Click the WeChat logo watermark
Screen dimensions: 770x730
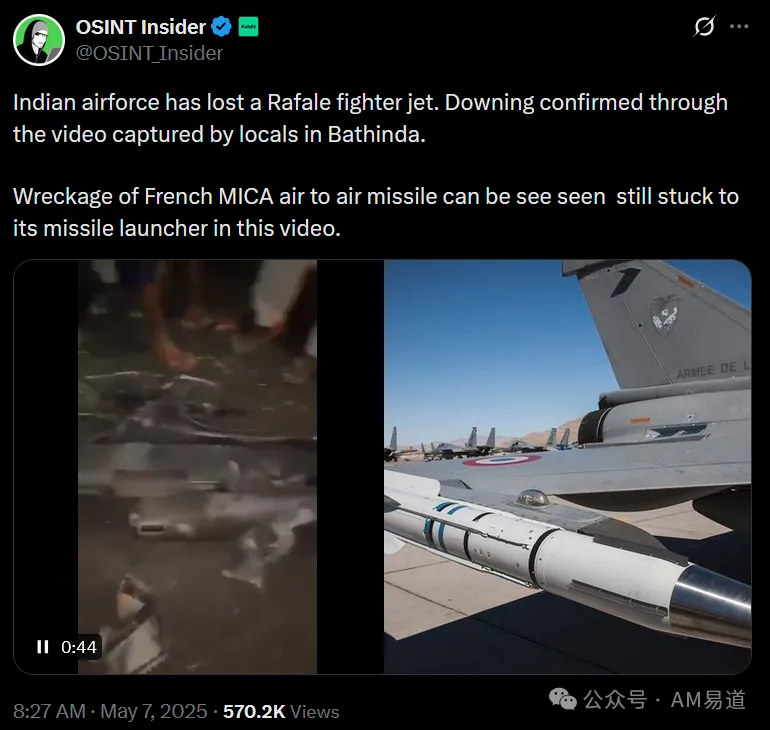(x=563, y=699)
